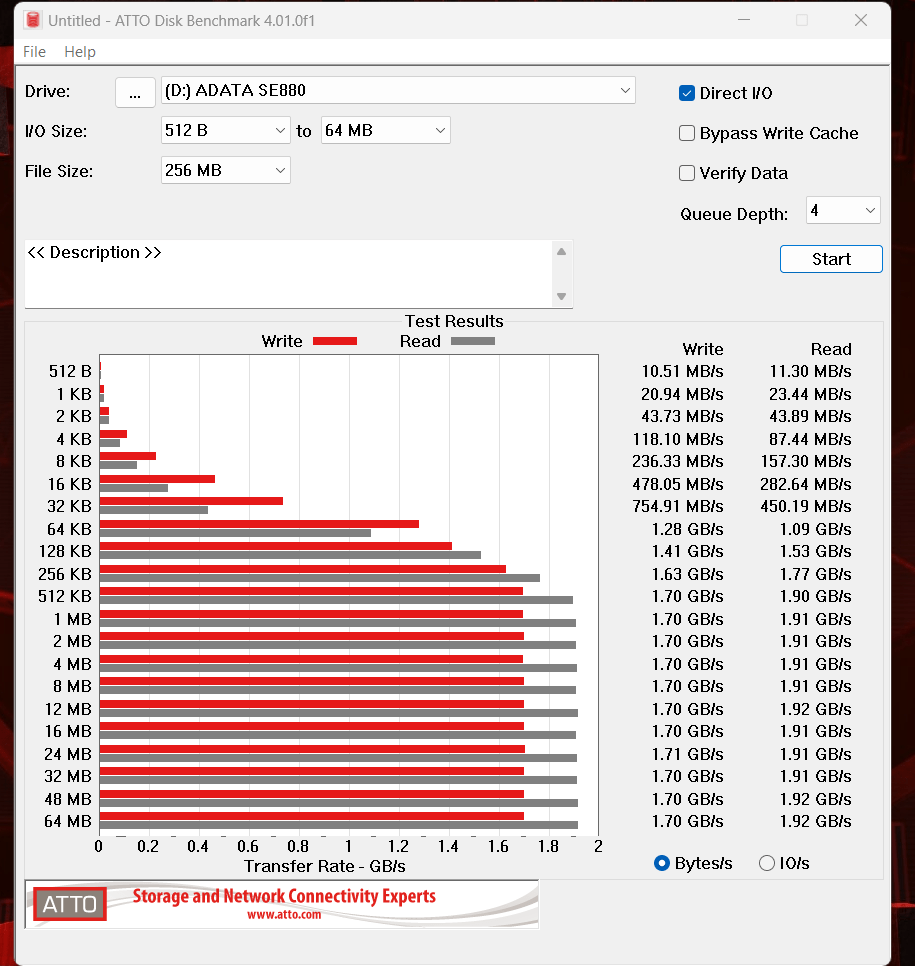Screen dimensions: 915x966
Task: Minimize the ATTO Disk Benchmark window
Action: [742, 20]
